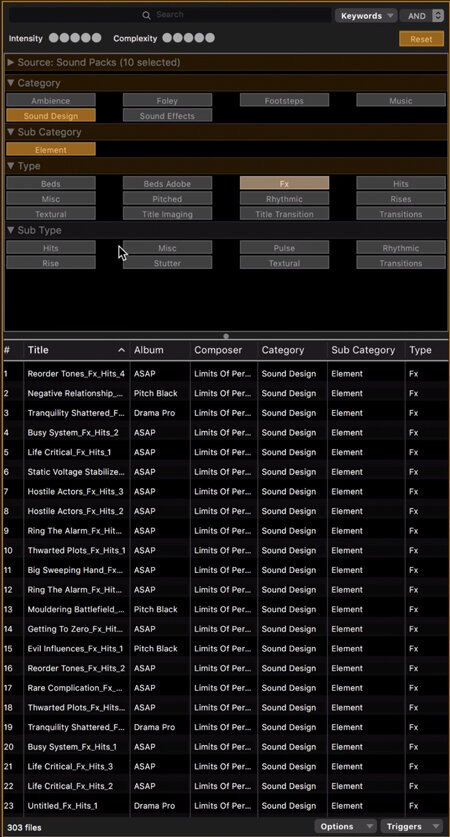
Task: Collapse the Sub Category section
Action: [x=11, y=132]
